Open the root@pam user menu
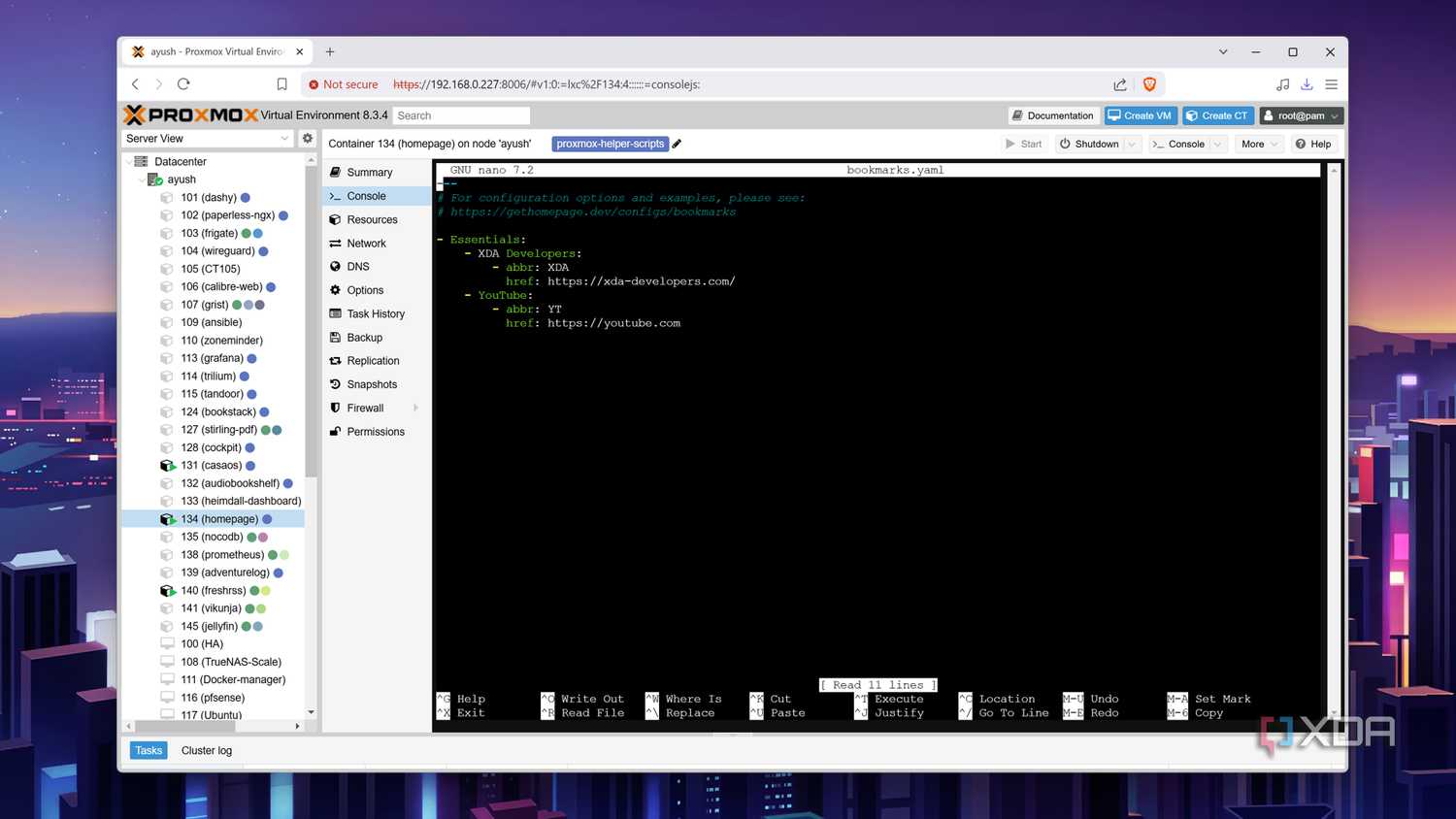Viewport: 1456px width, 819px height. [x=1301, y=115]
